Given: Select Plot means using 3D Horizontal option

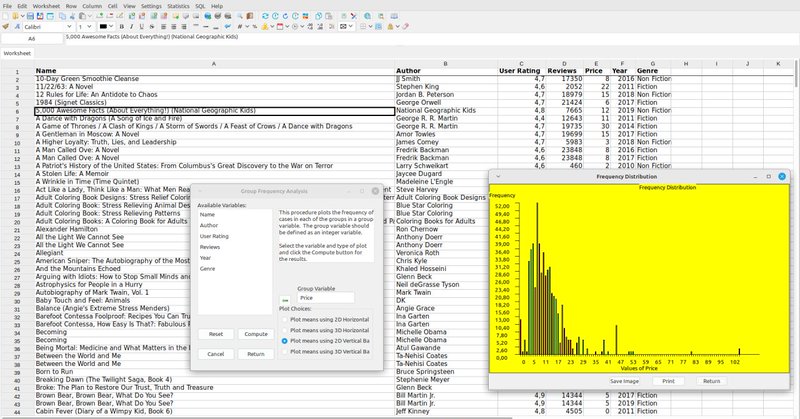Looking at the screenshot, I should click(x=284, y=330).
